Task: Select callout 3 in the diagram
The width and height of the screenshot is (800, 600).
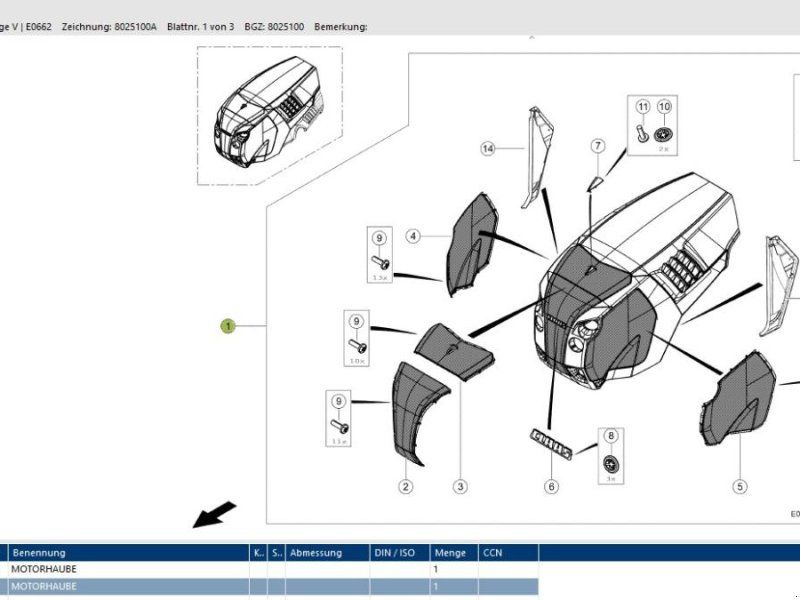Action: (x=460, y=487)
